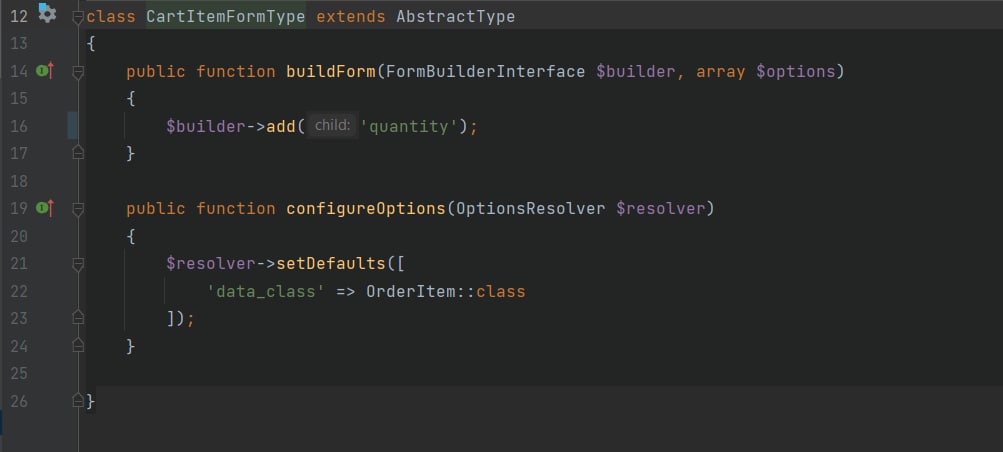Click the $resolver variable on line 21
Viewport: 1003px width, 452px height.
click(x=211, y=263)
